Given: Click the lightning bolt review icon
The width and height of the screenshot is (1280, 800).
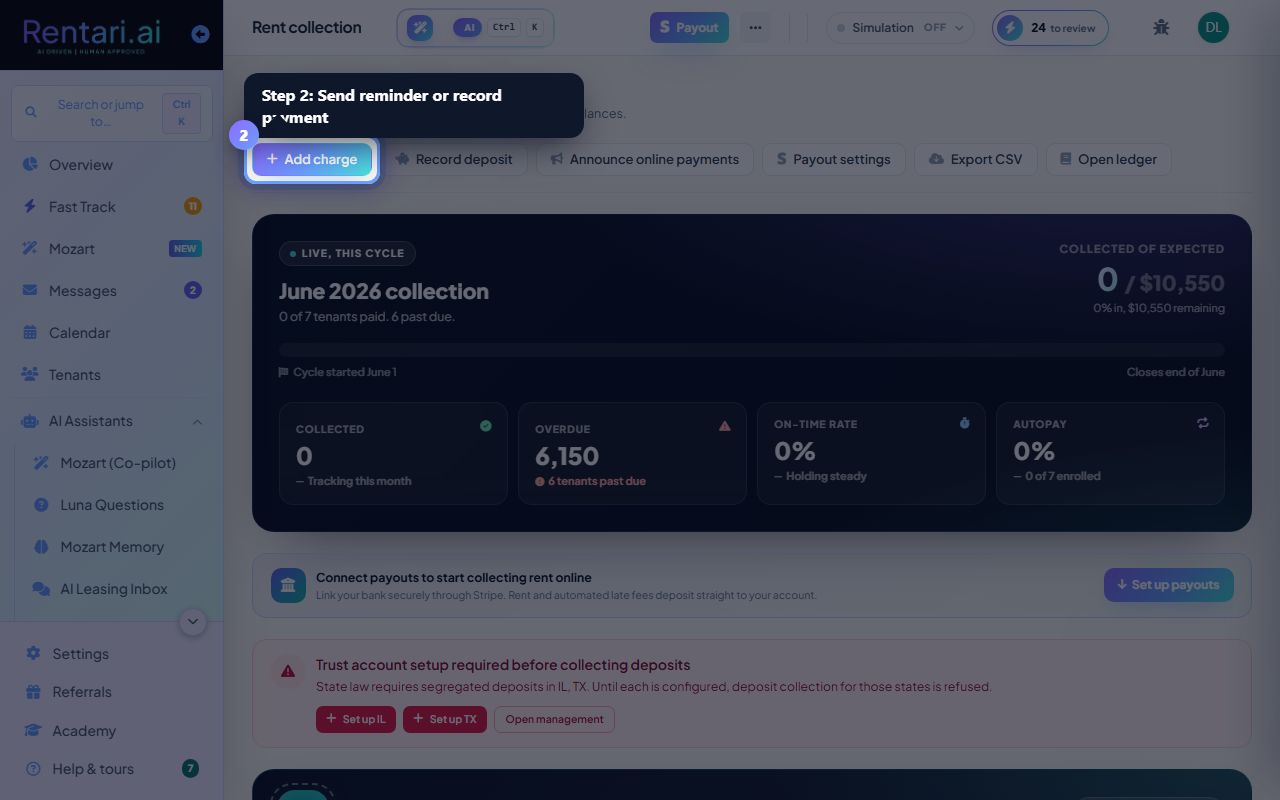Looking at the screenshot, I should [1010, 28].
